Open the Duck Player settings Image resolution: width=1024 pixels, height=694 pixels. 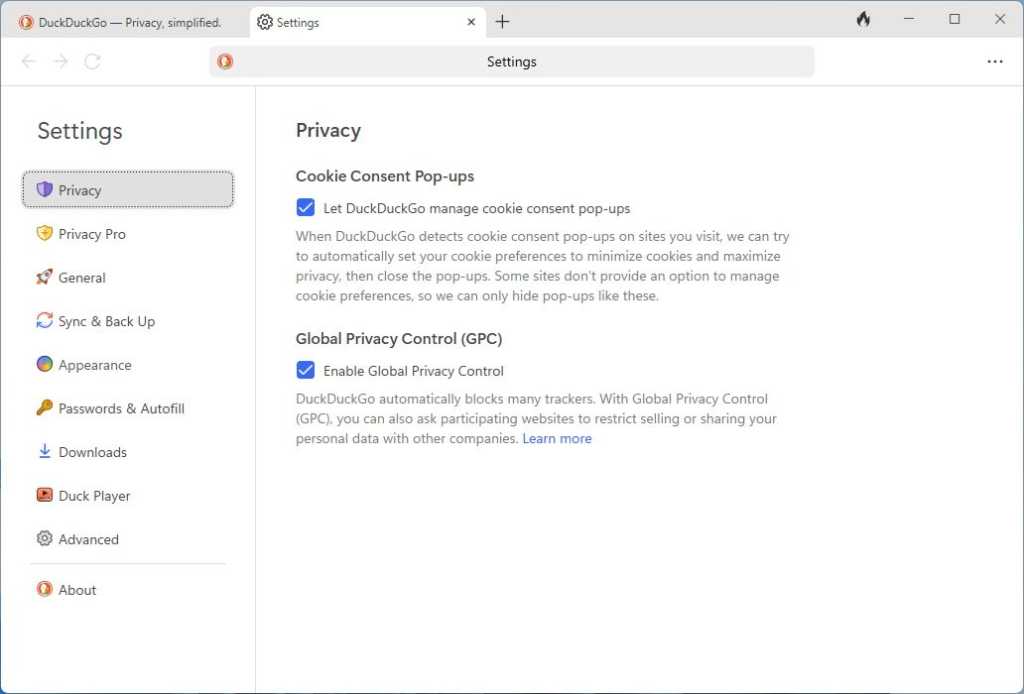click(94, 495)
